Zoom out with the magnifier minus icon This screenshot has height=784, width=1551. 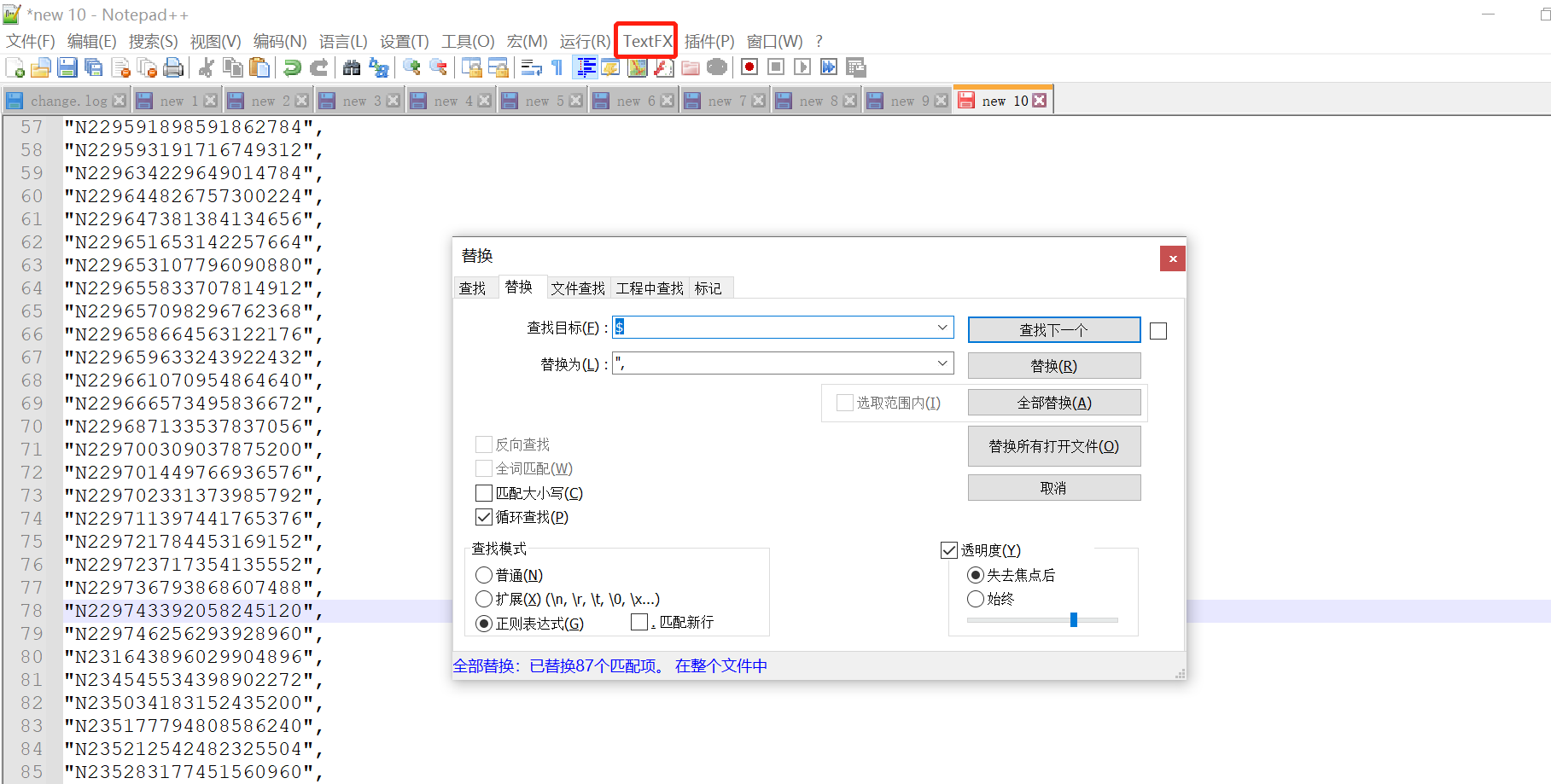[x=438, y=67]
